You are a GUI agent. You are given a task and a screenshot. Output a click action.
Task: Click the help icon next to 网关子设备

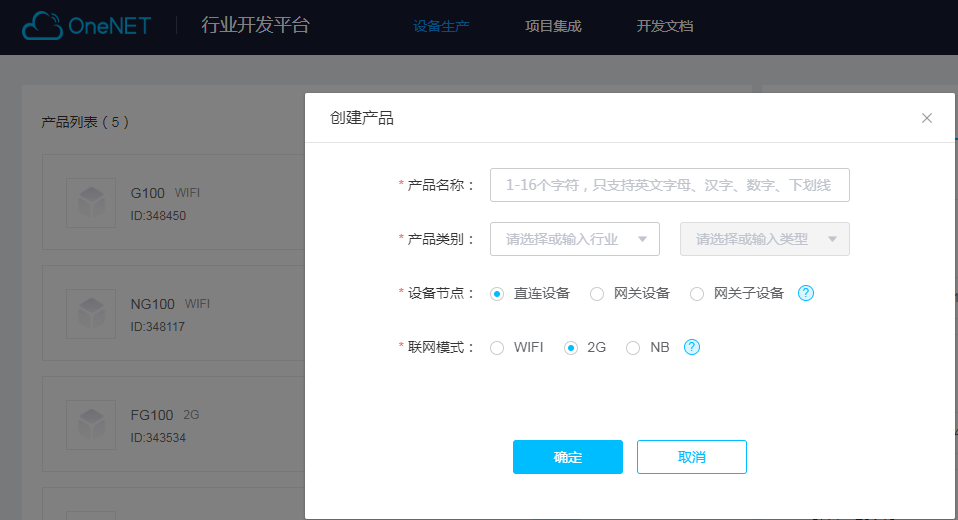pyautogui.click(x=806, y=293)
